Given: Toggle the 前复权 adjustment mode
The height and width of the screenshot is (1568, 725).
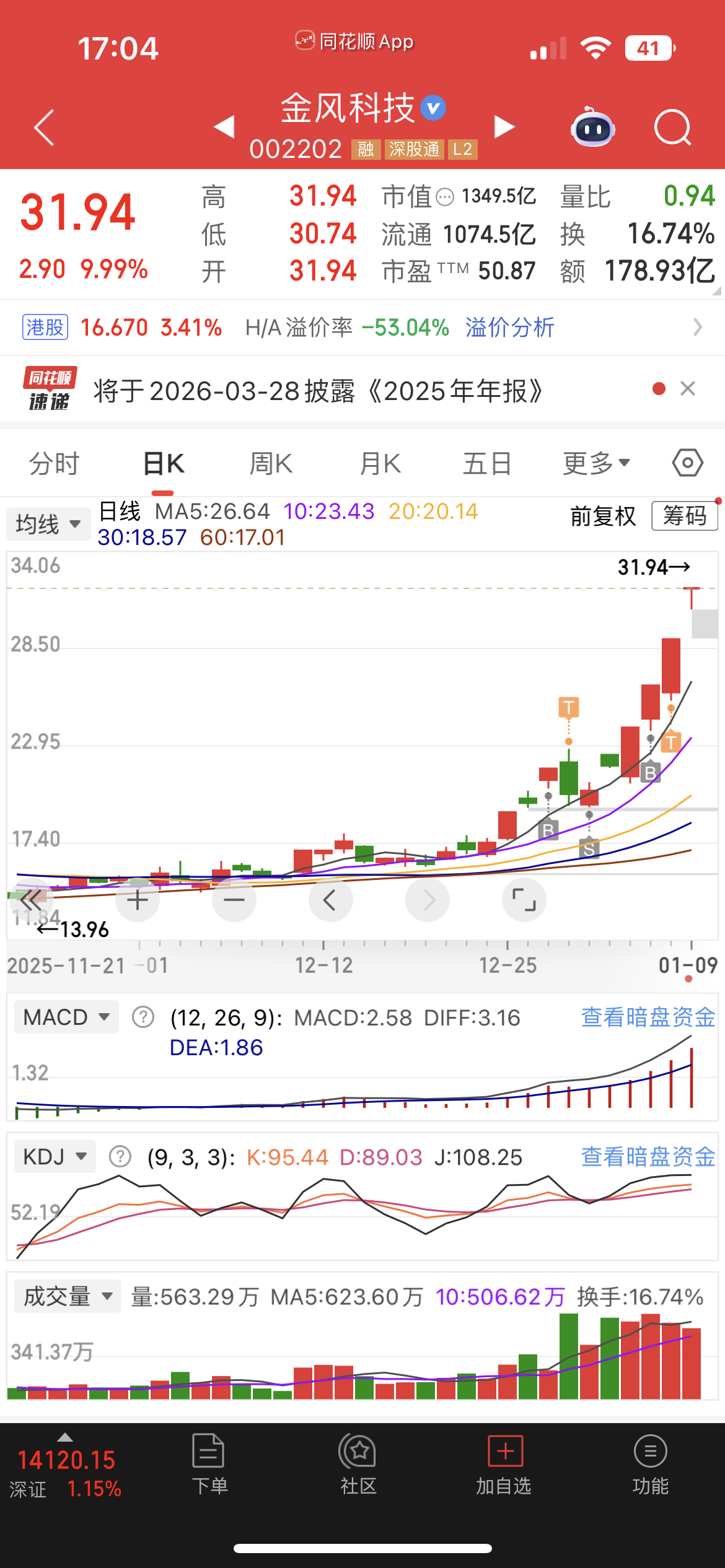Looking at the screenshot, I should click(603, 516).
